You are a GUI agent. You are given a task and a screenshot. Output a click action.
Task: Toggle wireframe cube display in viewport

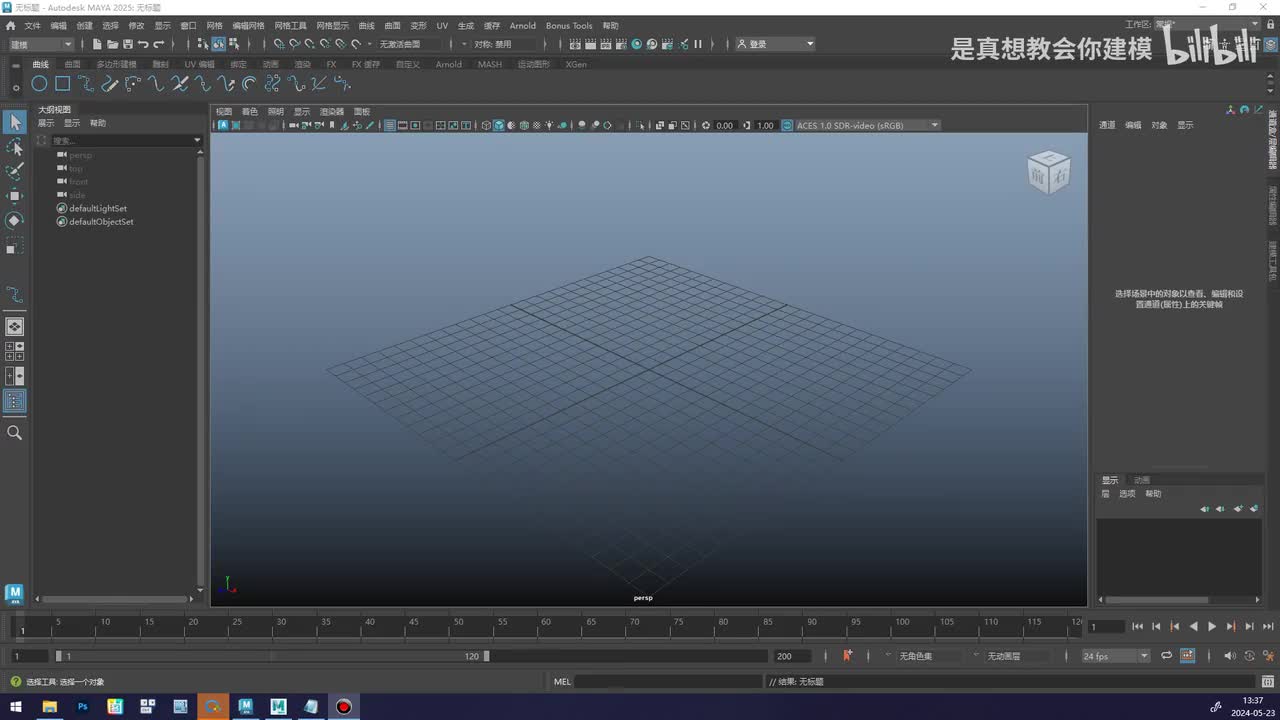point(486,125)
